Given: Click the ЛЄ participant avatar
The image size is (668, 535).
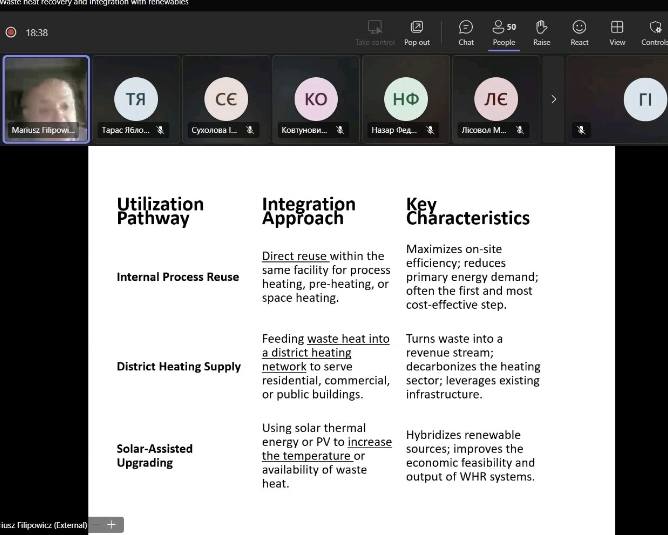Looking at the screenshot, I should coord(496,98).
